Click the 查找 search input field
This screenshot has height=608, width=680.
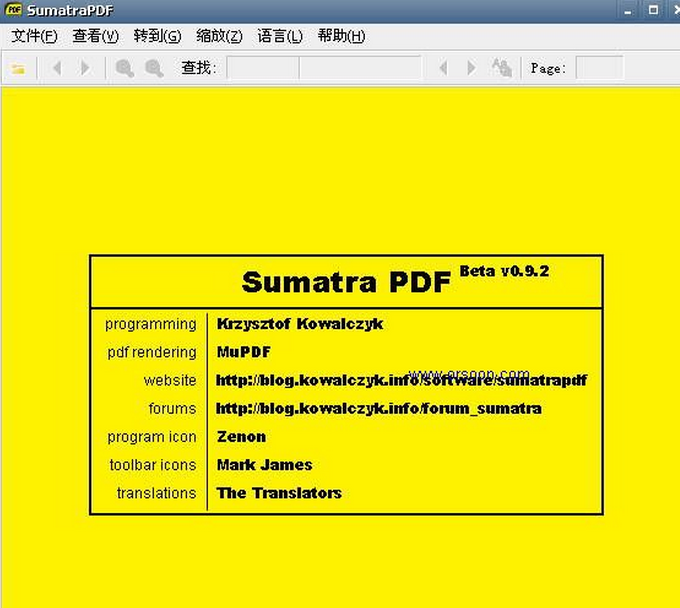(x=324, y=68)
